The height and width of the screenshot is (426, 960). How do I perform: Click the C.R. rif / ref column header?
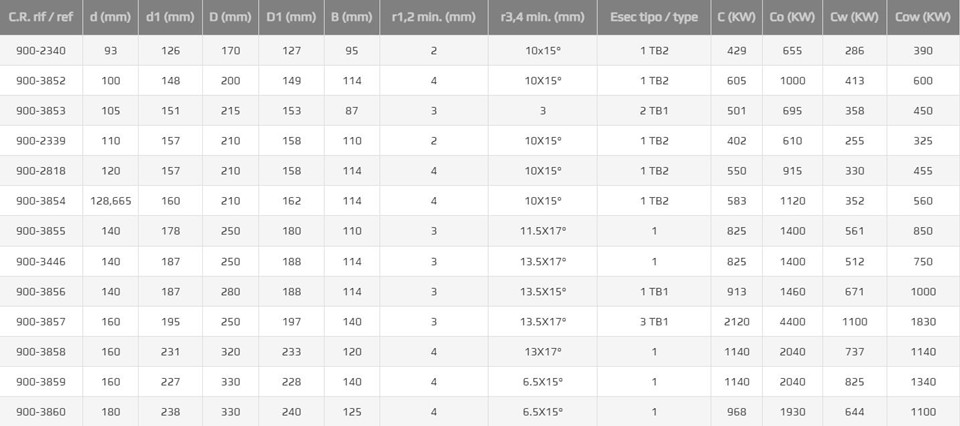coord(41,17)
